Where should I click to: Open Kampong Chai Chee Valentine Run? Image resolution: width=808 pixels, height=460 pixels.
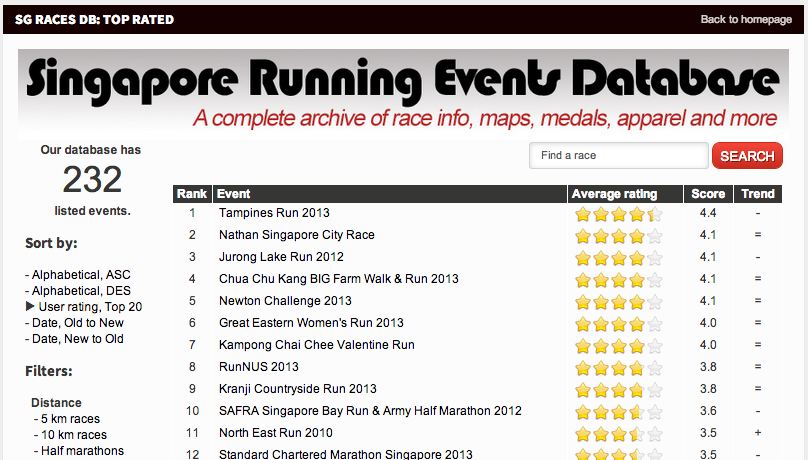pos(316,345)
